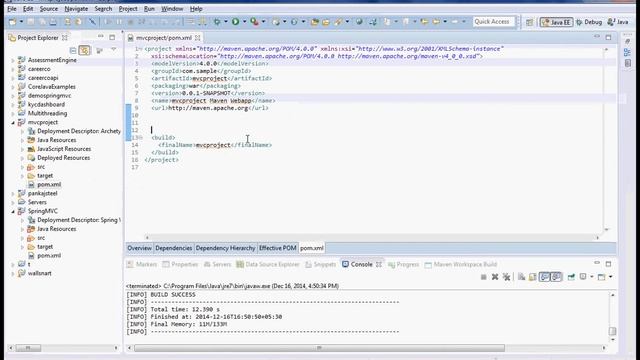Image resolution: width=640 pixels, height=360 pixels.
Task: Switch to the Overview tab
Action: coord(139,248)
